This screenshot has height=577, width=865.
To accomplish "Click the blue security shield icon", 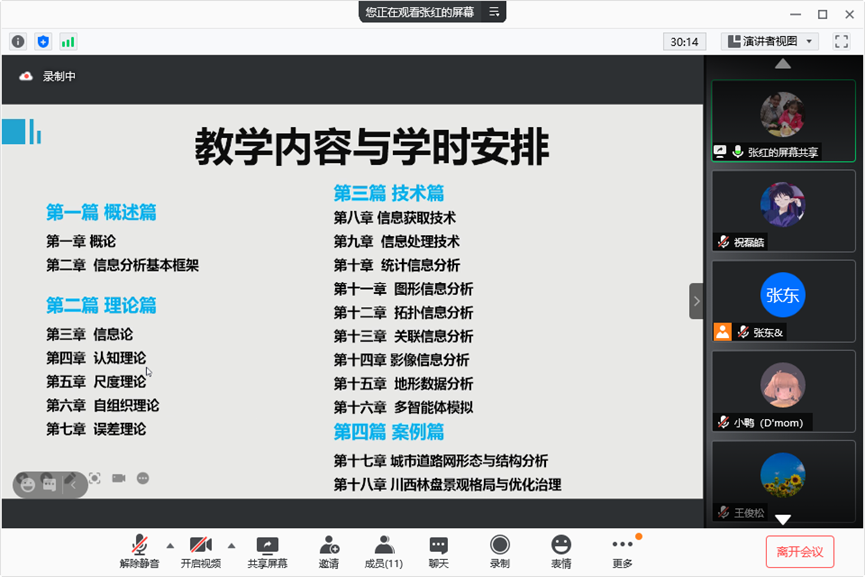I will click(43, 41).
